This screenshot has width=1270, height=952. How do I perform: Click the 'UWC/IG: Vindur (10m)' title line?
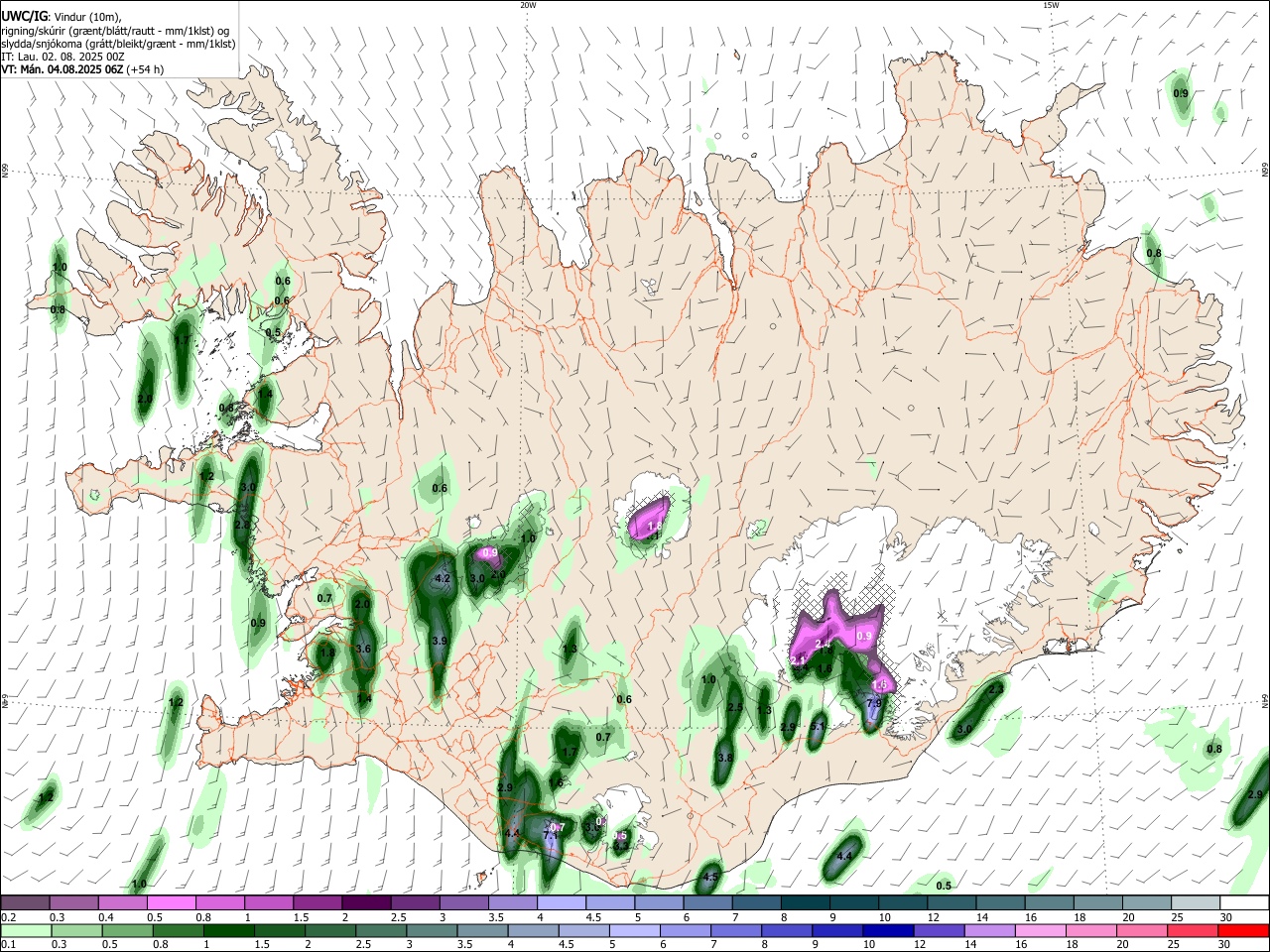click(61, 16)
